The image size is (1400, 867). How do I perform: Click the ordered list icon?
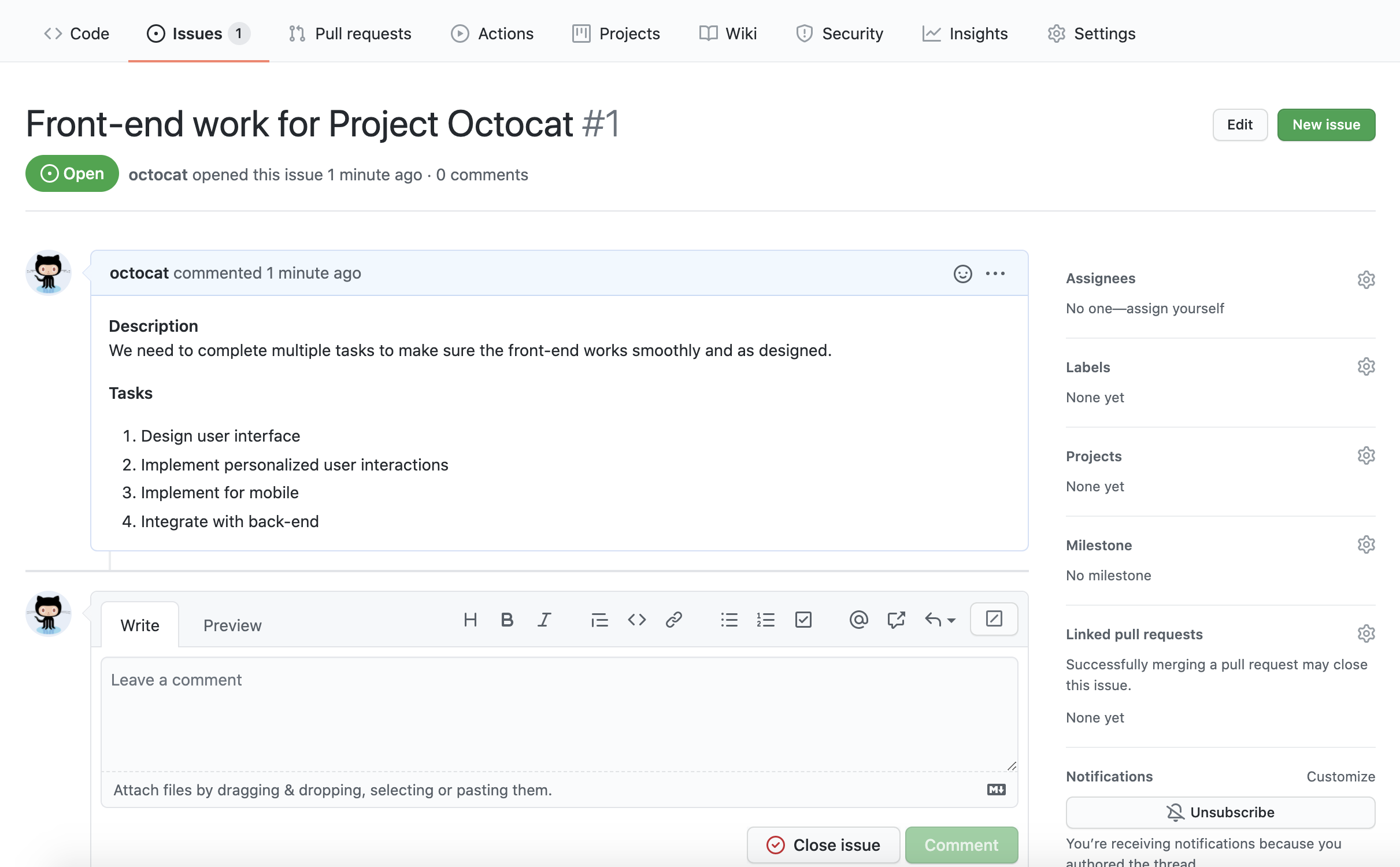pyautogui.click(x=764, y=619)
